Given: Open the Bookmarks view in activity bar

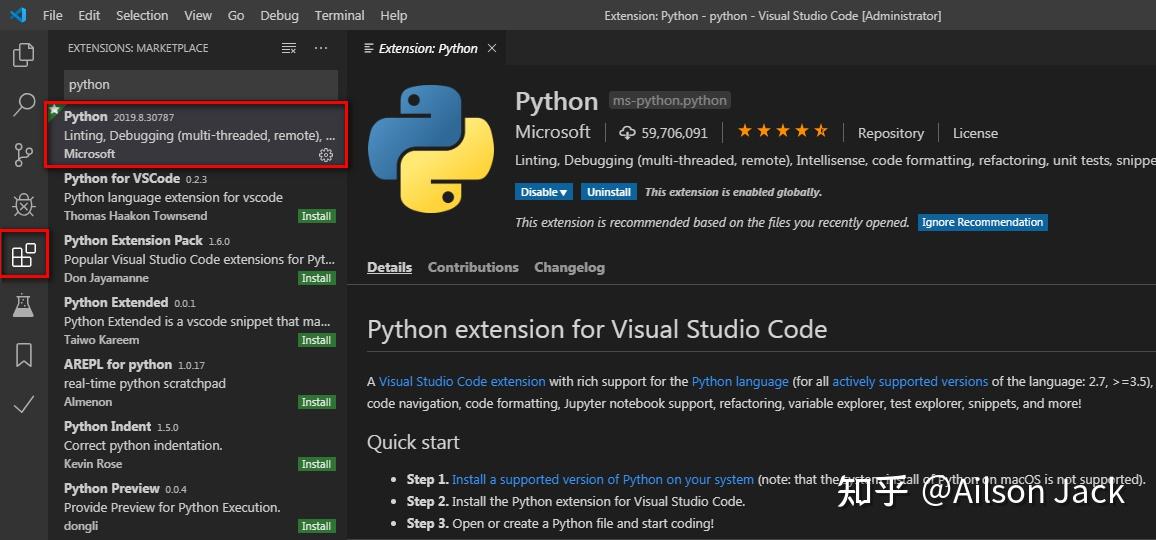Looking at the screenshot, I should click(24, 355).
